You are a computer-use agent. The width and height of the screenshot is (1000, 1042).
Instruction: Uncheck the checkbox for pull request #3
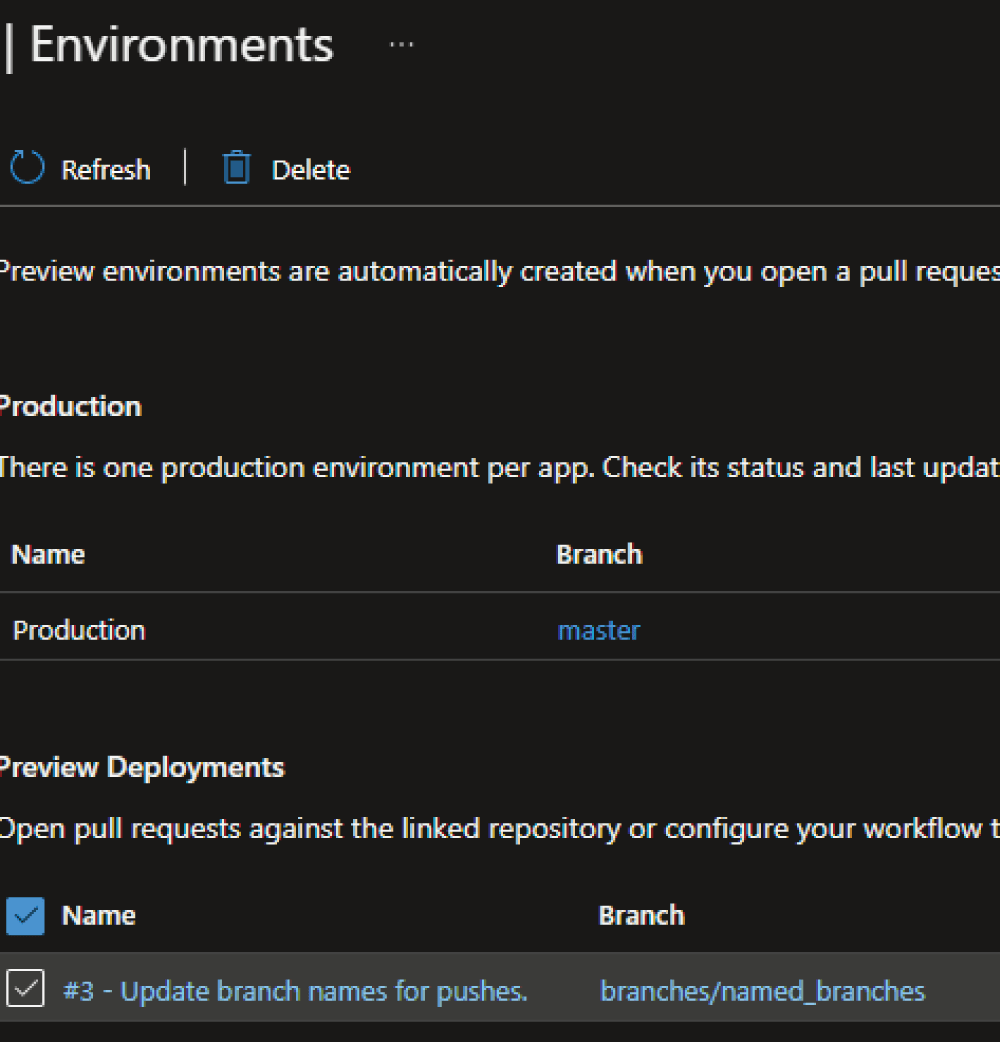coord(25,990)
